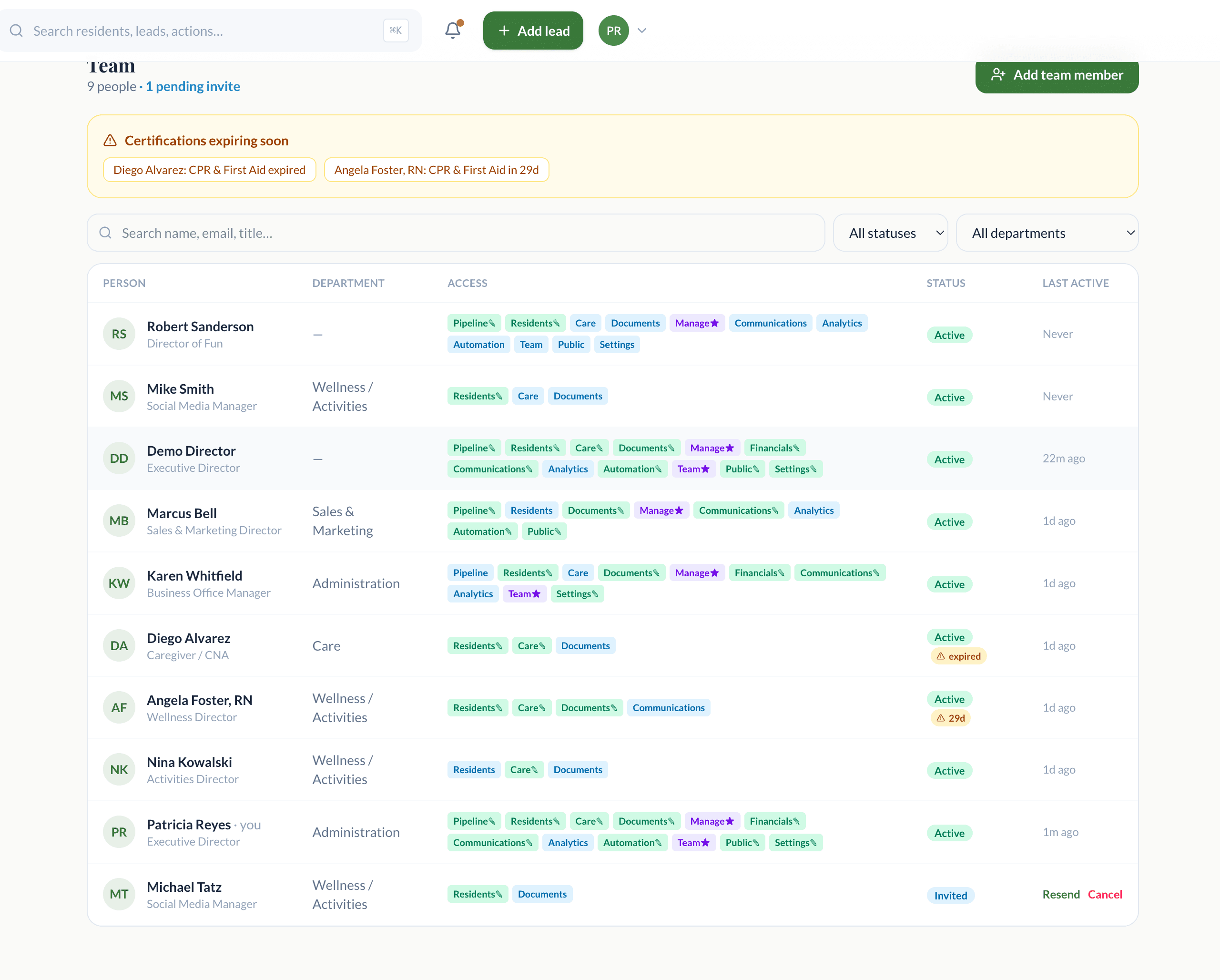Image resolution: width=1220 pixels, height=980 pixels.
Task: Click the AF avatar for Angela Foster
Action: pyautogui.click(x=119, y=708)
